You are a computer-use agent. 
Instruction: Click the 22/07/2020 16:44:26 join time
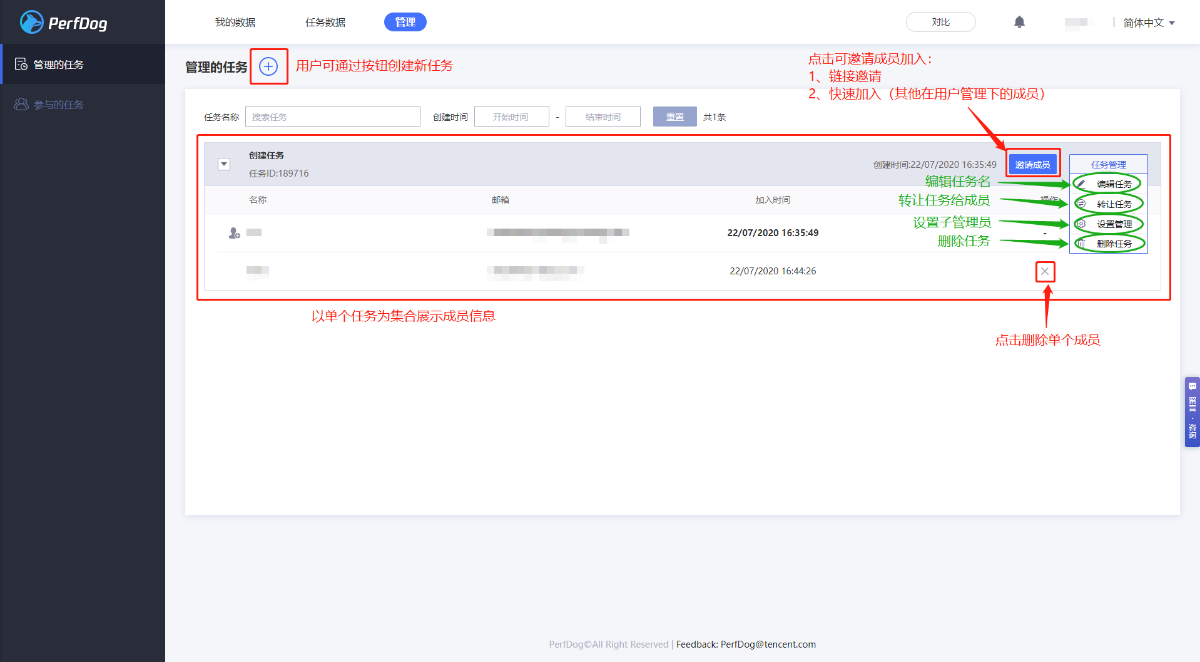[x=773, y=271]
